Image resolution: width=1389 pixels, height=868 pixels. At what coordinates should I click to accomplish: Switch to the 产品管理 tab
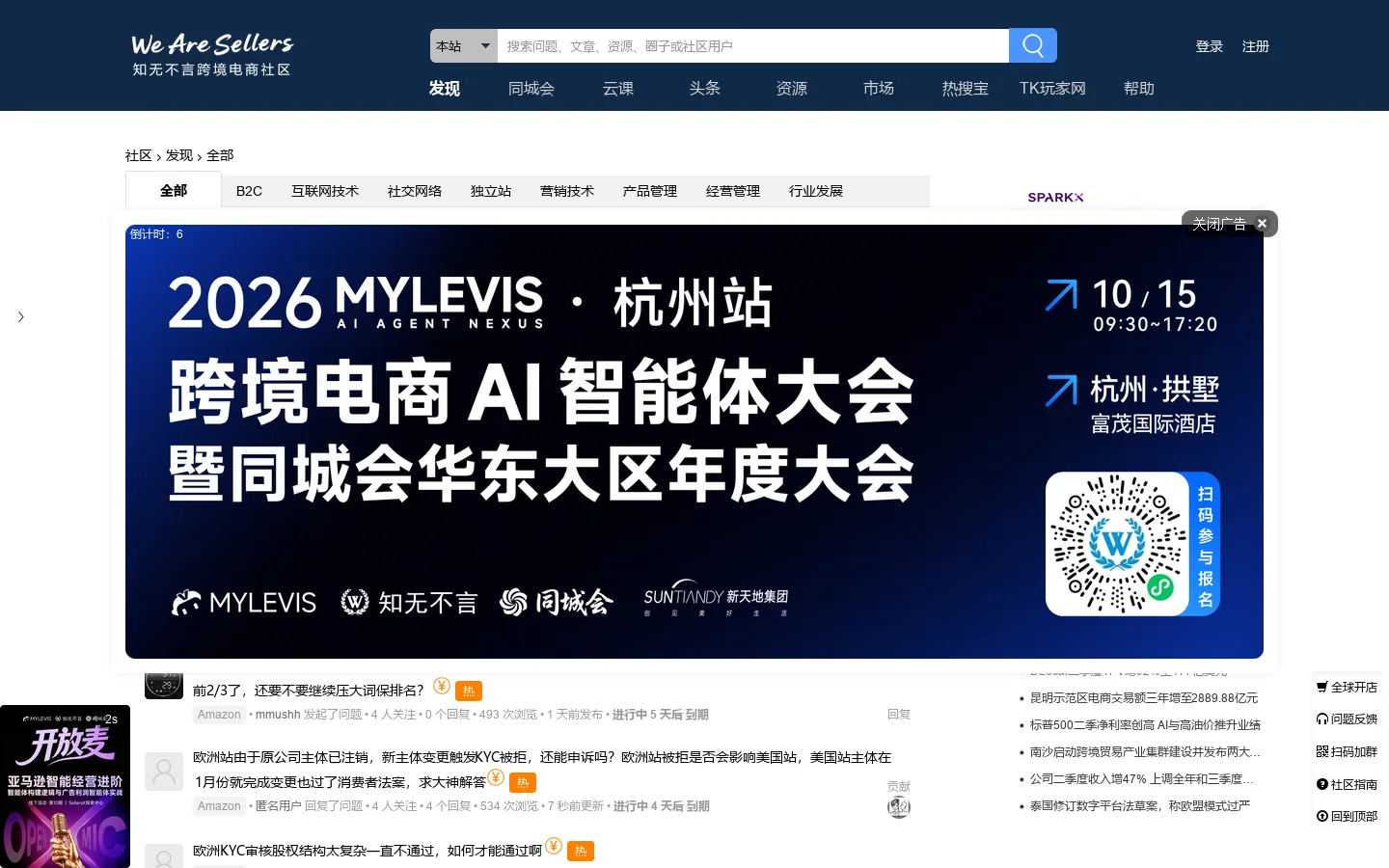[x=650, y=191]
